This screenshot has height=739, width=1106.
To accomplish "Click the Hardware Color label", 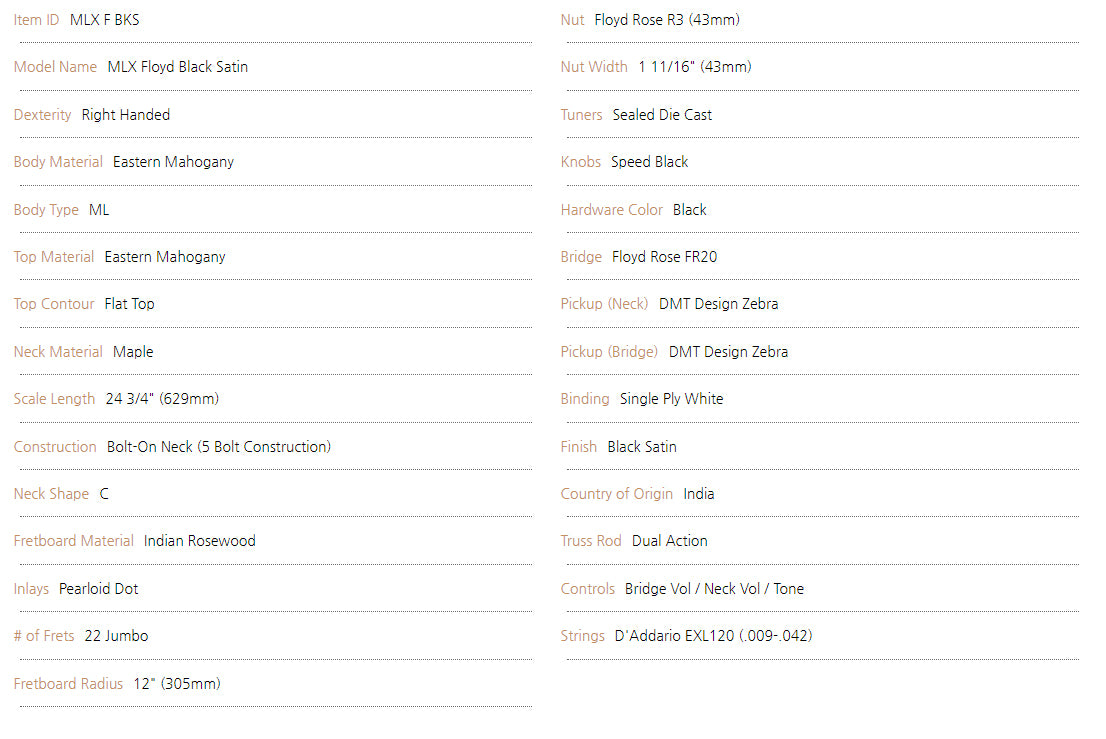I will (611, 210).
